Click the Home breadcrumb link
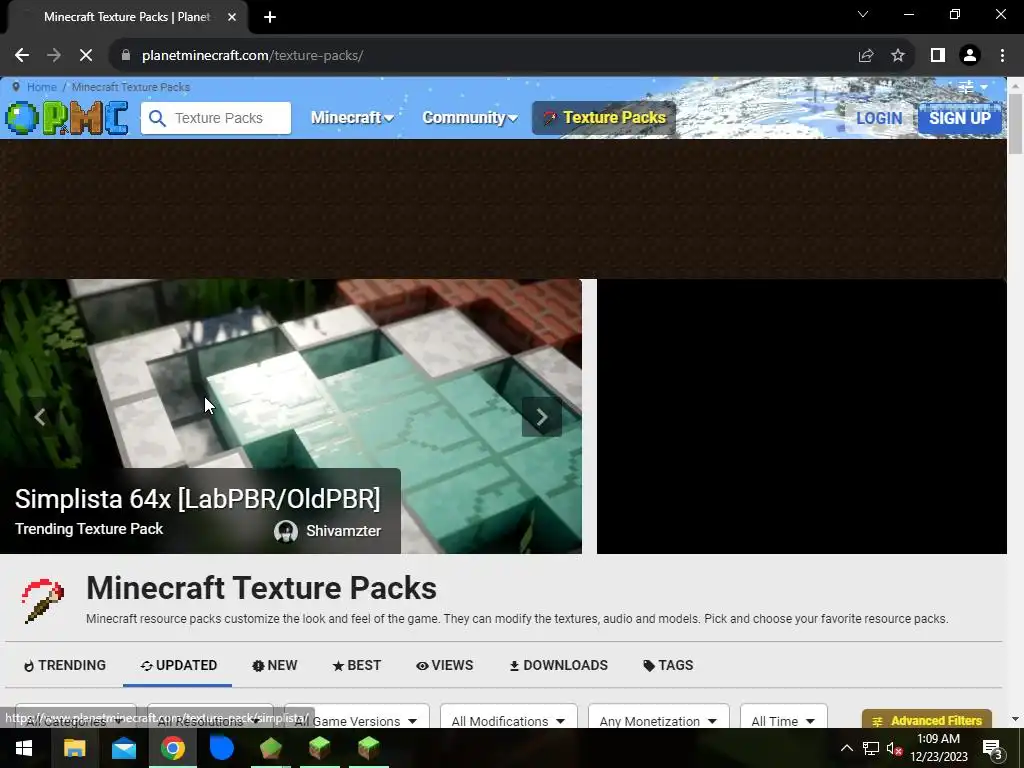The image size is (1024, 768). pyautogui.click(x=42, y=87)
